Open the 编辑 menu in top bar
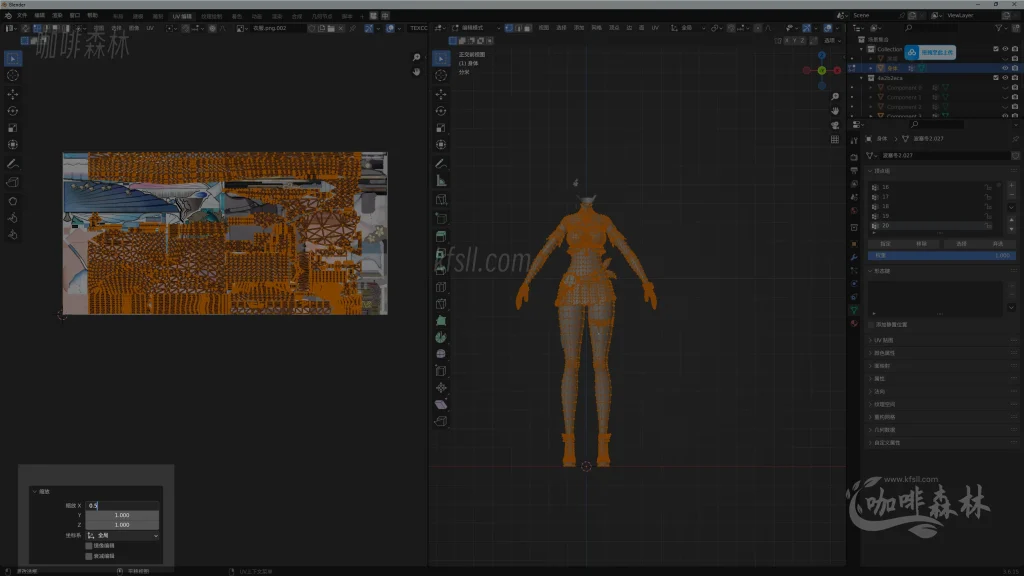Image resolution: width=1024 pixels, height=576 pixels. [40, 16]
